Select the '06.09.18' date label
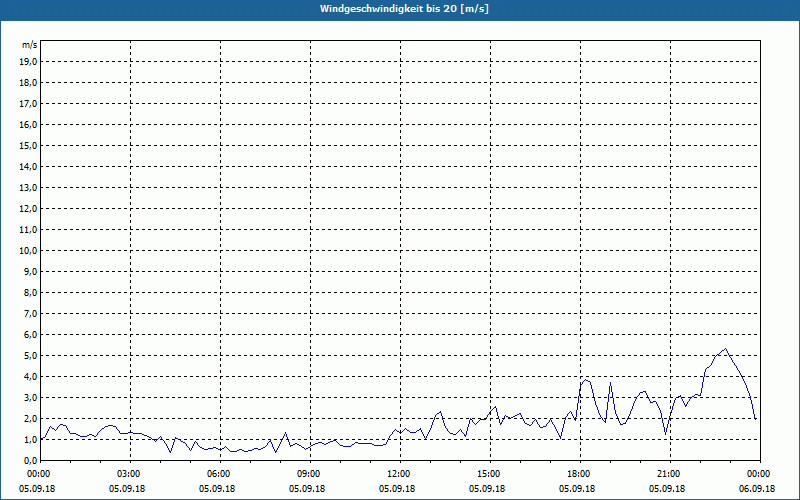This screenshot has width=800, height=500. tap(757, 488)
